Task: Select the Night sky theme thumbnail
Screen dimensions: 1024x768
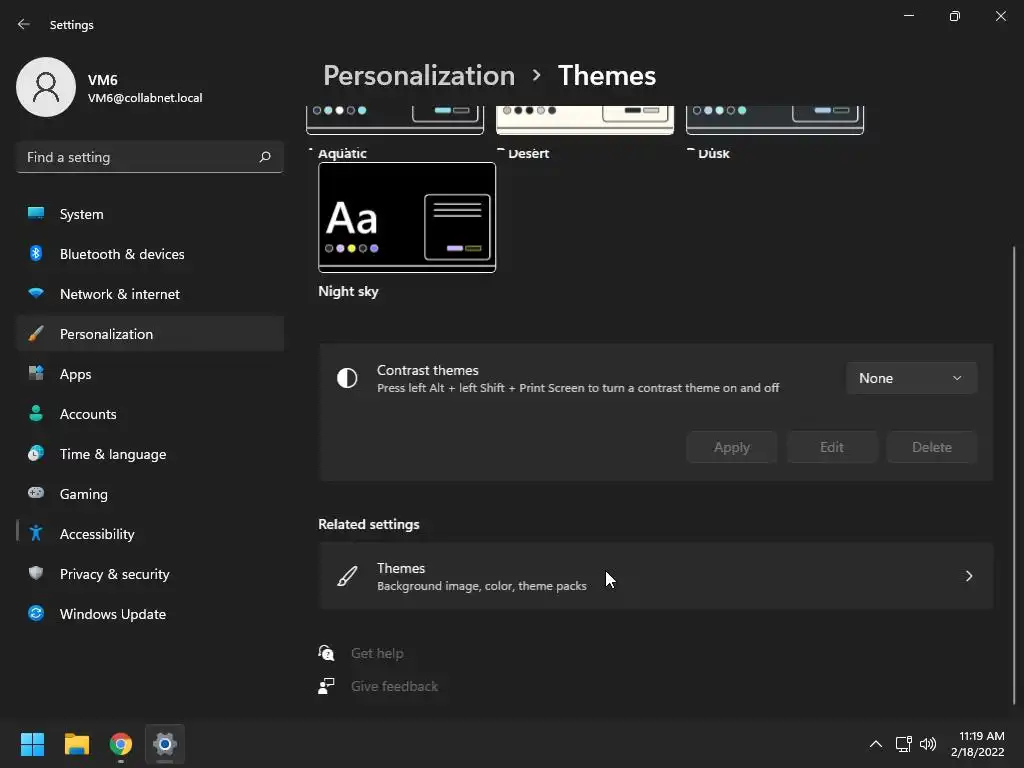Action: [x=407, y=217]
